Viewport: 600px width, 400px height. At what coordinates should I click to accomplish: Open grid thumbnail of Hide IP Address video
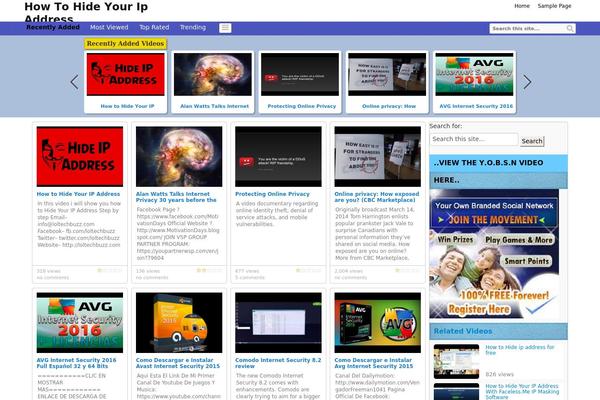coord(80,157)
